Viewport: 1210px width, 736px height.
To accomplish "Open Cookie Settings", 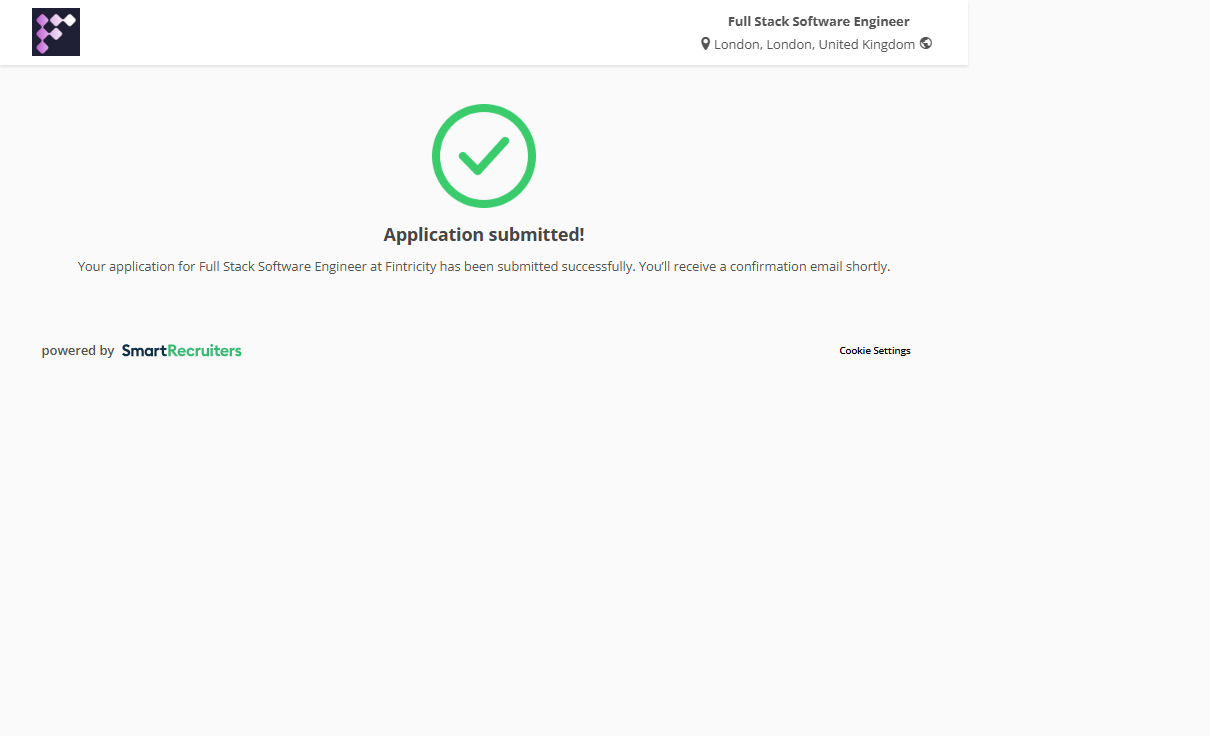I will 874,351.
